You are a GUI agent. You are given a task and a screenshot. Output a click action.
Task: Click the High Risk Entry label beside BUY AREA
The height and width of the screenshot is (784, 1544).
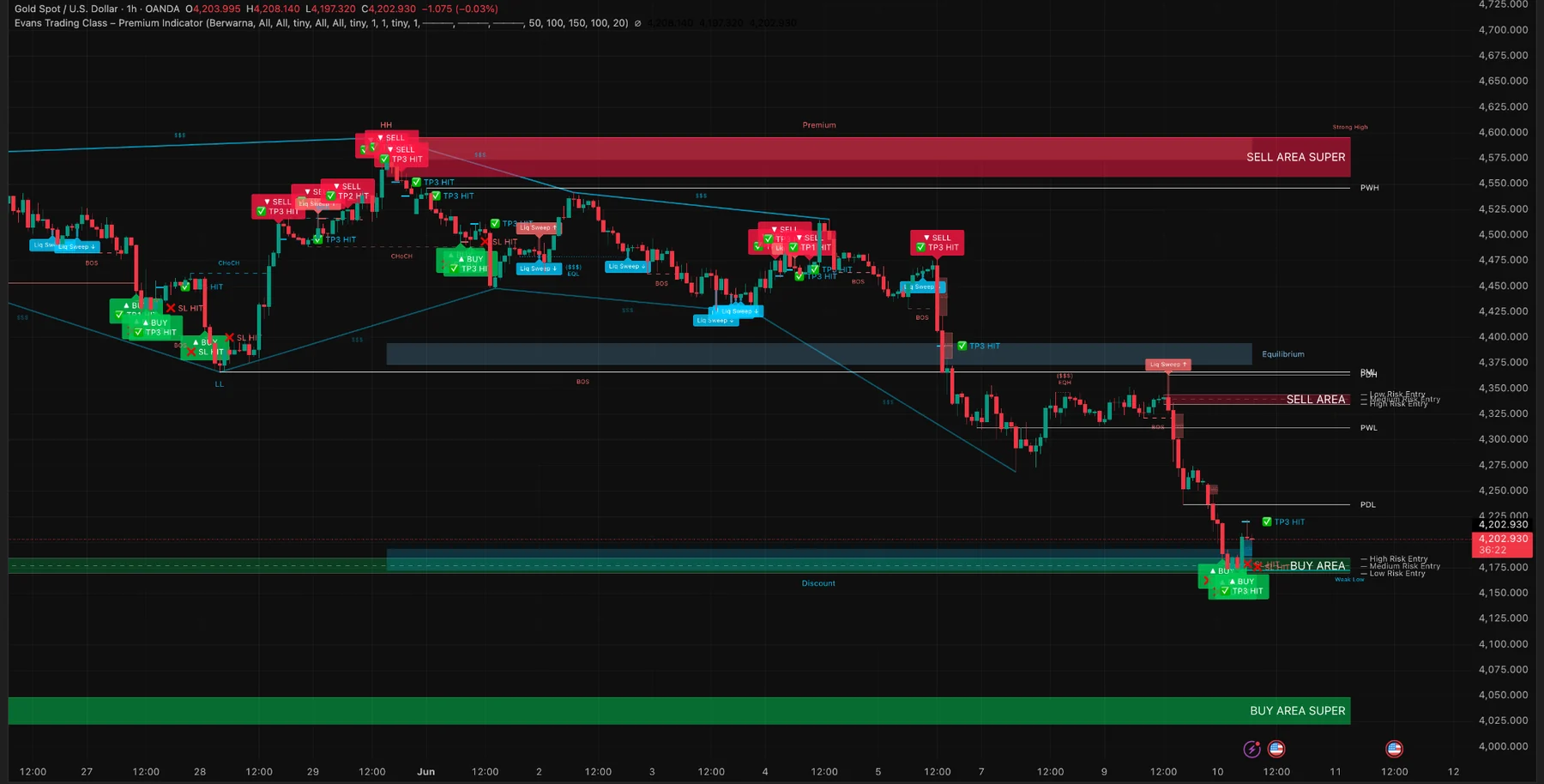[1398, 558]
